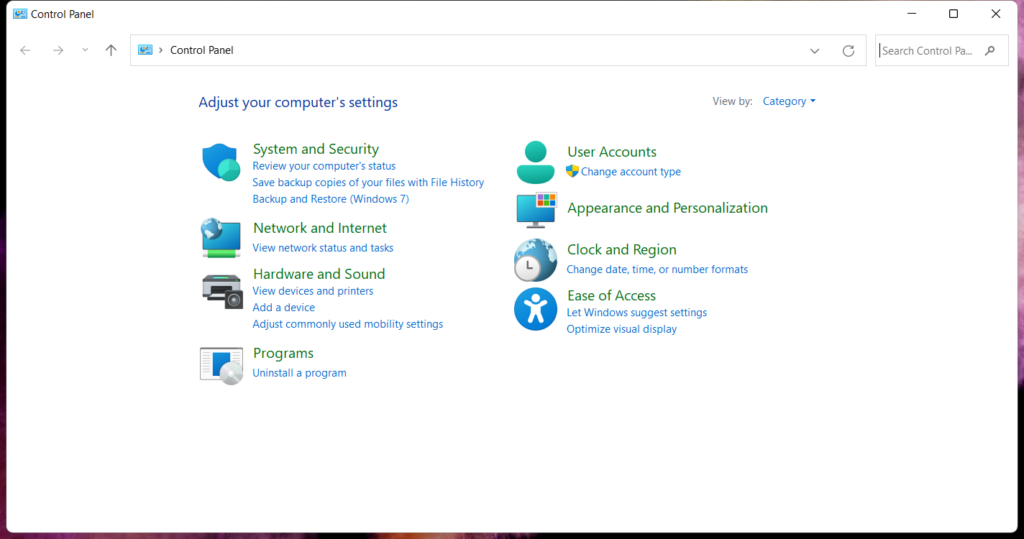Maximize the Control Panel window

[953, 14]
